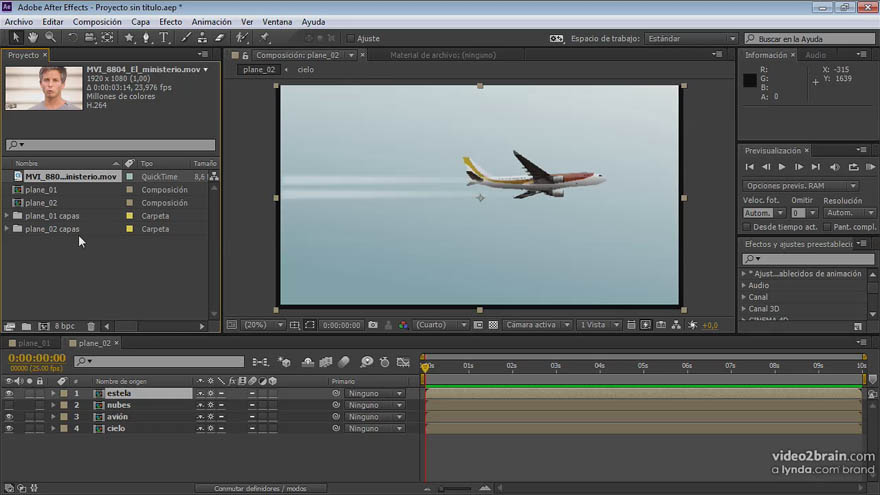Select the Rotation tool

[x=72, y=38]
